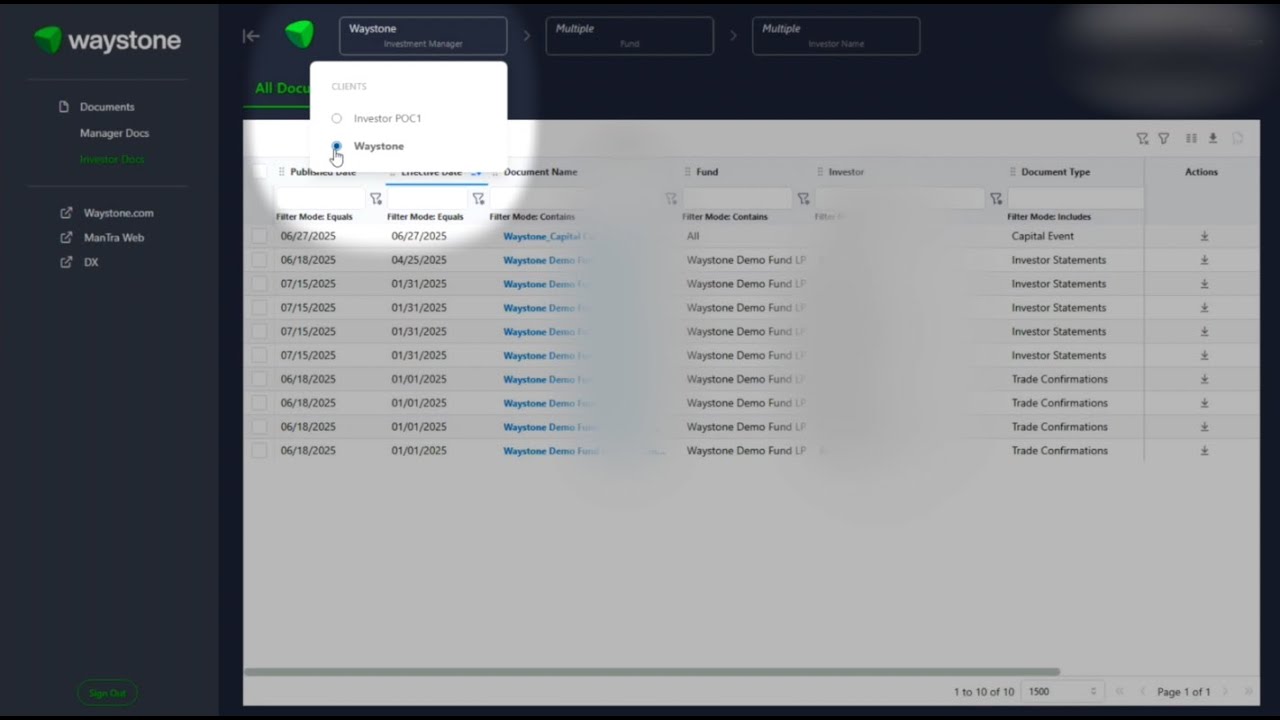Click the 'Capital Event' cell

[1042, 236]
